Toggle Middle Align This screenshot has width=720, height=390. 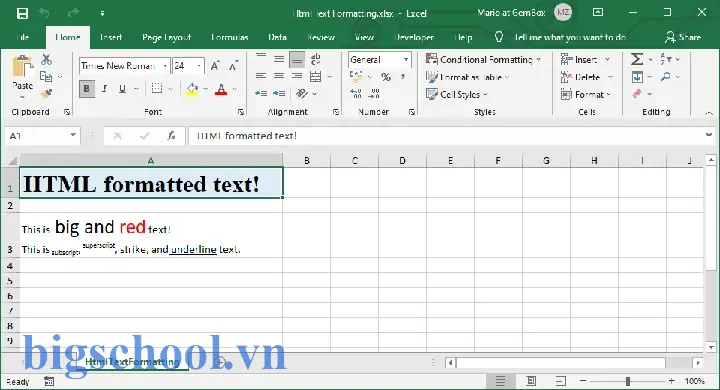279,59
